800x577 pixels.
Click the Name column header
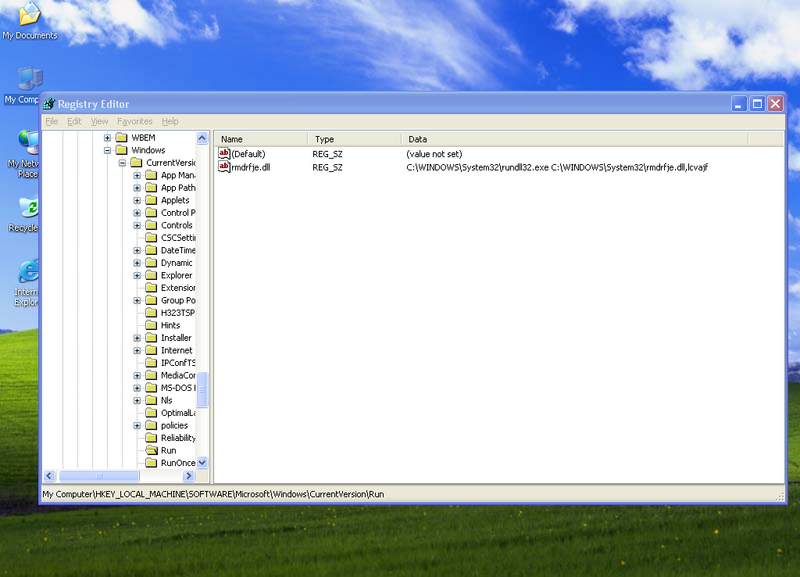[260, 139]
